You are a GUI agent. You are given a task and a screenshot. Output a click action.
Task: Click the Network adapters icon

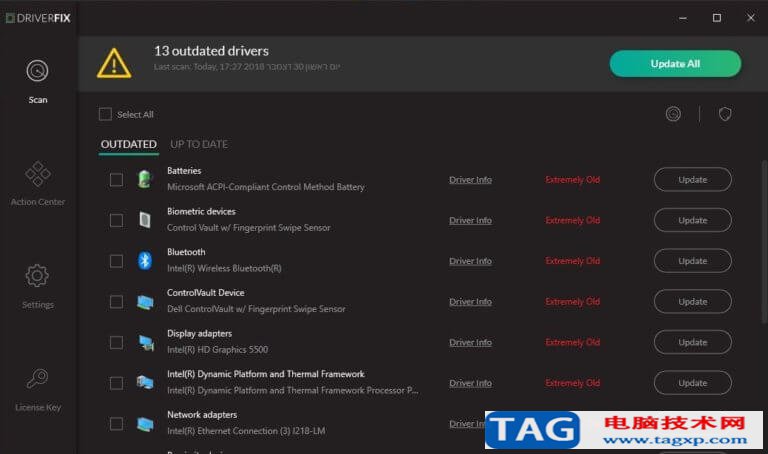pyautogui.click(x=145, y=424)
